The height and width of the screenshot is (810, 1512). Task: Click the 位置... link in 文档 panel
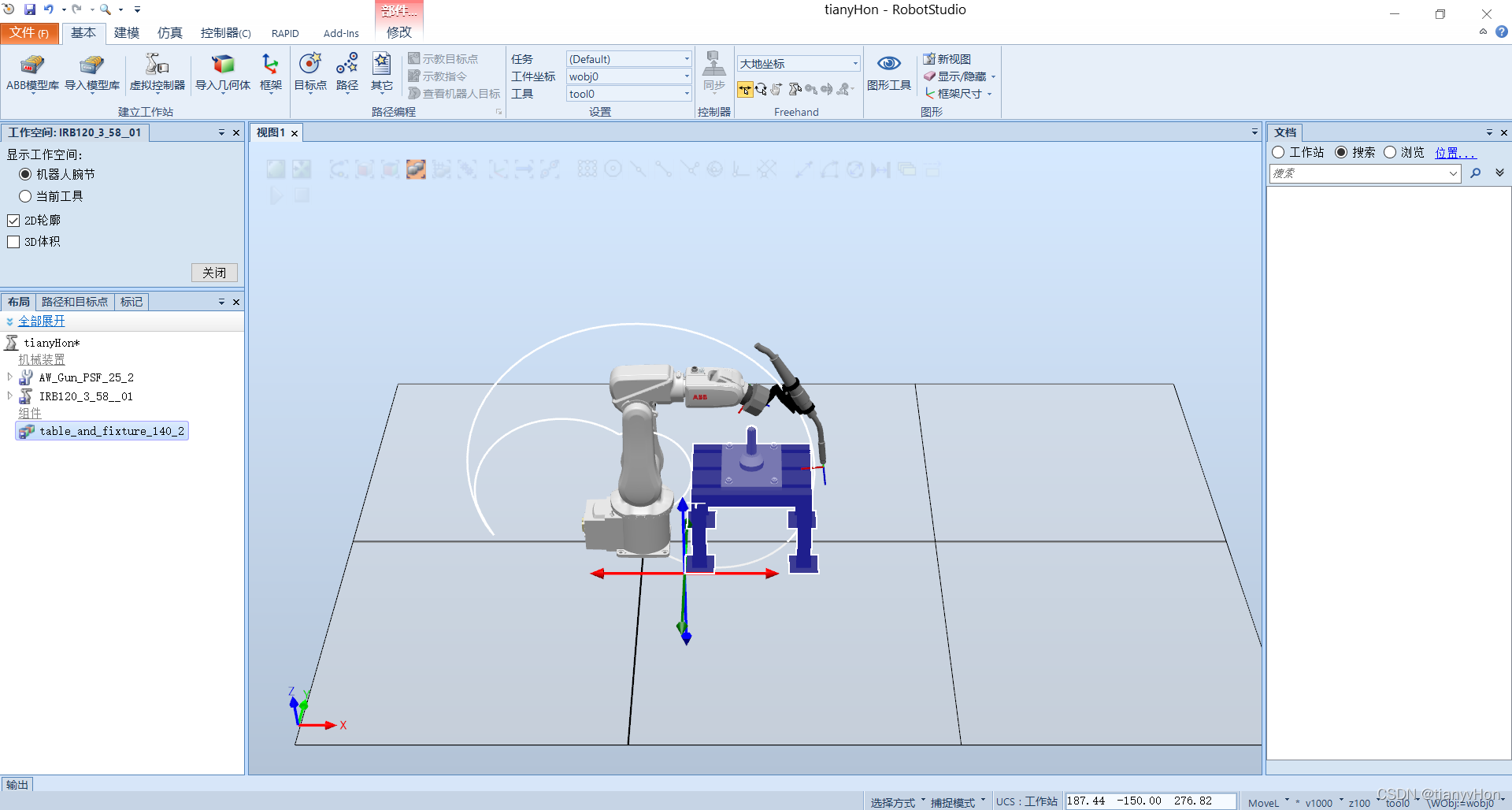coord(1455,152)
